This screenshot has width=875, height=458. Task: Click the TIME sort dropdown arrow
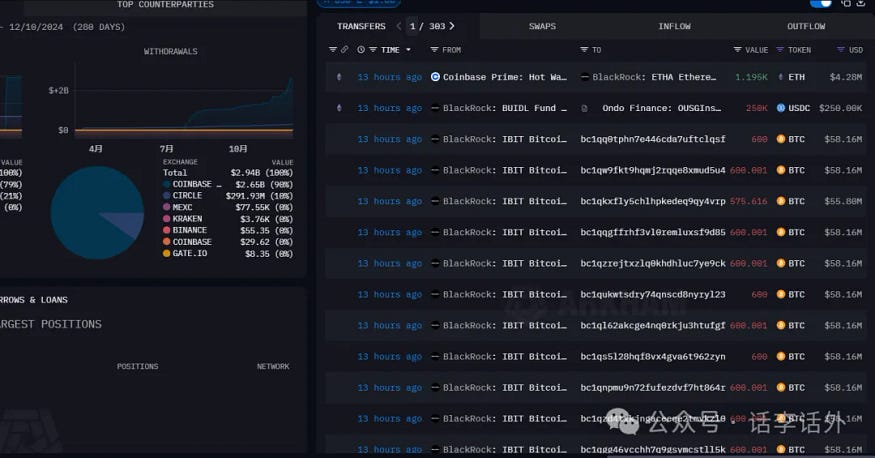[x=408, y=50]
